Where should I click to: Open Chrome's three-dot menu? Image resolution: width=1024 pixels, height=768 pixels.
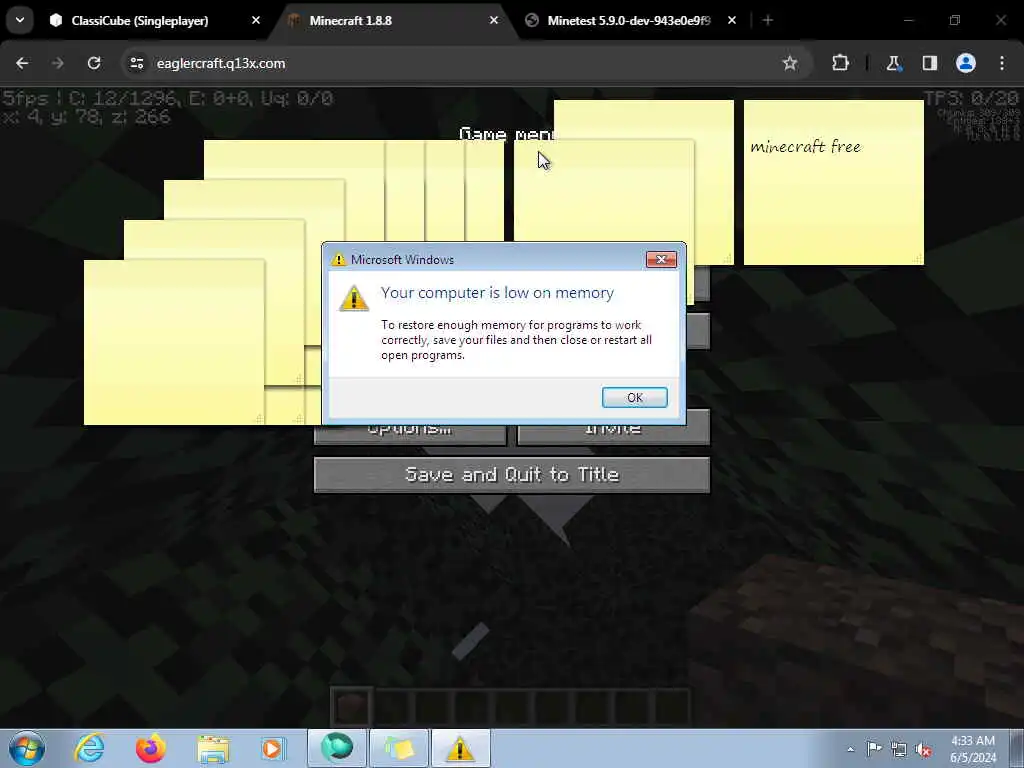pyautogui.click(x=1002, y=63)
